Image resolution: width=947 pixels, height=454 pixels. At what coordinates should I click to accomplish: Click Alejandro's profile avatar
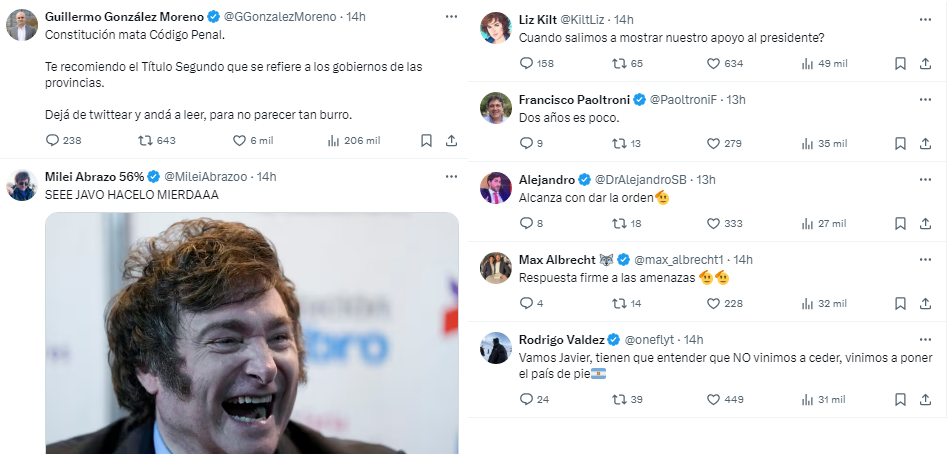(497, 187)
